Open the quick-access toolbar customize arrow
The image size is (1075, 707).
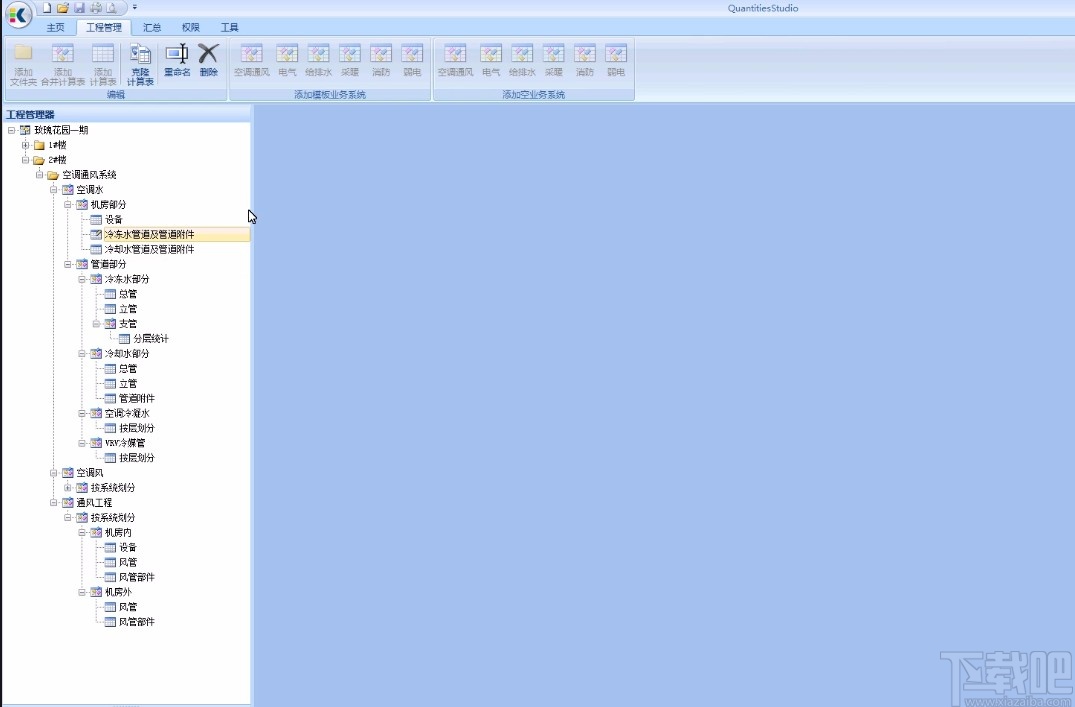coord(134,8)
